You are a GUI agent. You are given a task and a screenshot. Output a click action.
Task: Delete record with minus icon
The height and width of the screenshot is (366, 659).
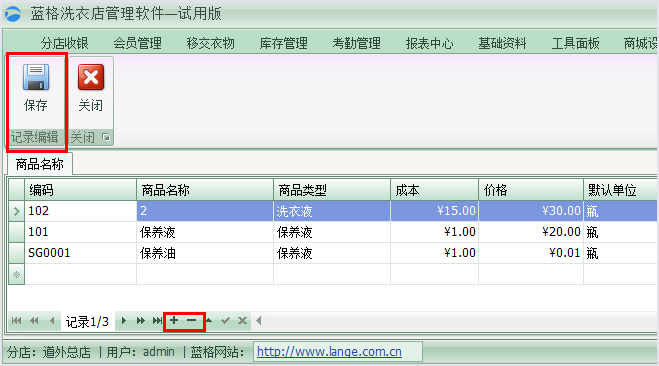click(192, 321)
